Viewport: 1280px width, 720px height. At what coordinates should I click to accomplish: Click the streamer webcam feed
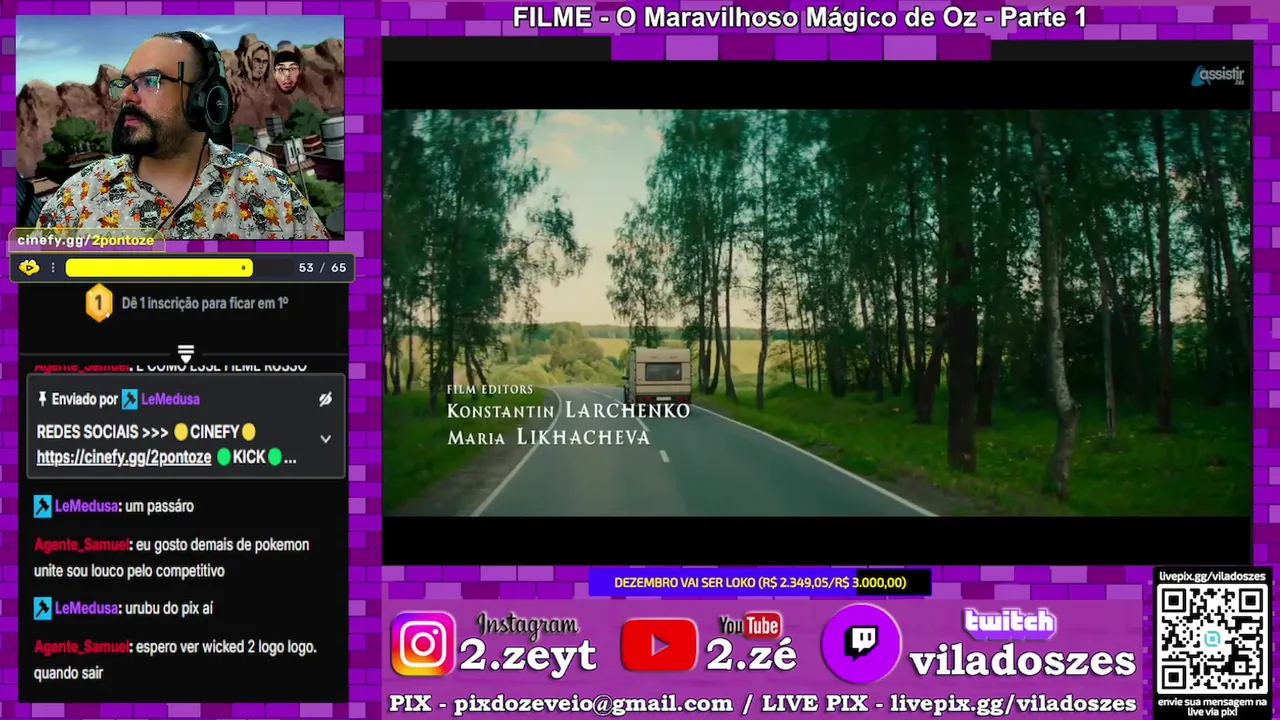pos(180,126)
